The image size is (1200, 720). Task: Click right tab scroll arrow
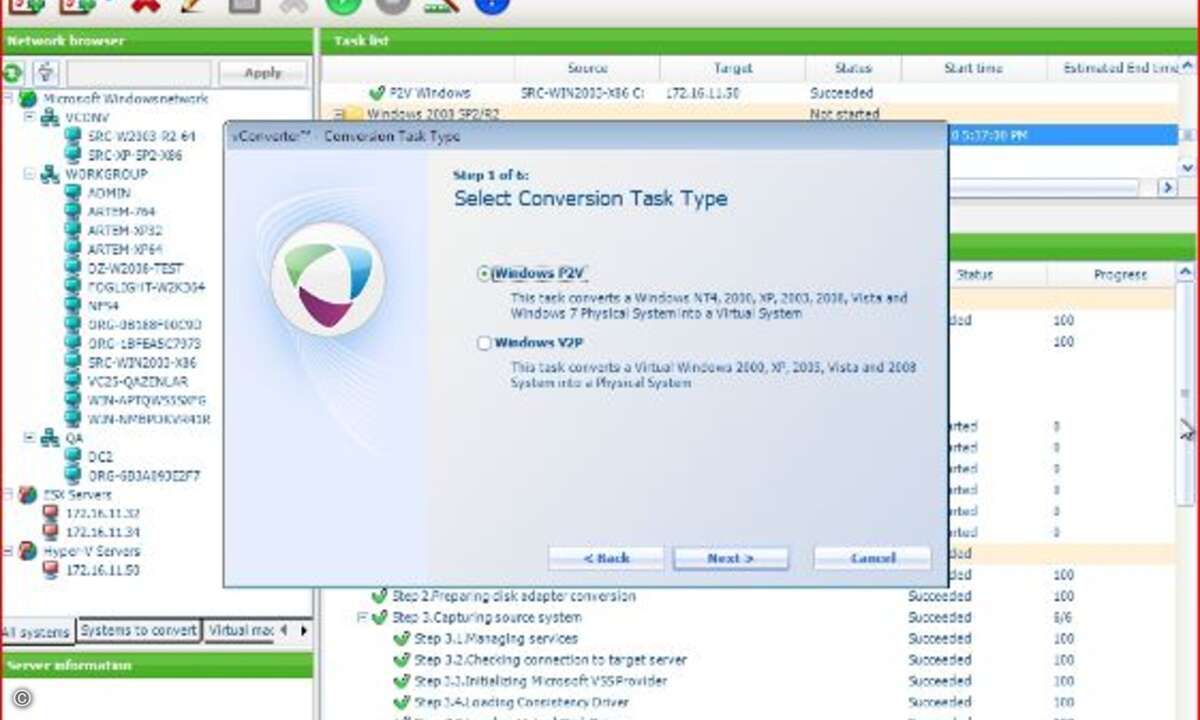(x=302, y=630)
